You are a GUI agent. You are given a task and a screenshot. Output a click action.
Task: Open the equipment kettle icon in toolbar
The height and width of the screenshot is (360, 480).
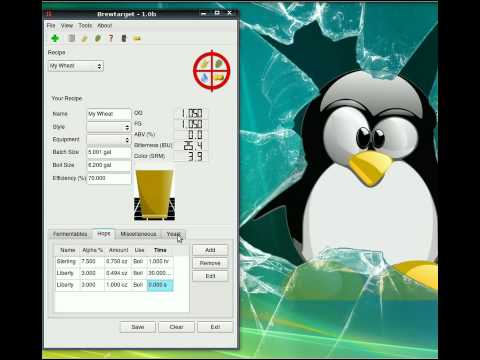(71, 38)
